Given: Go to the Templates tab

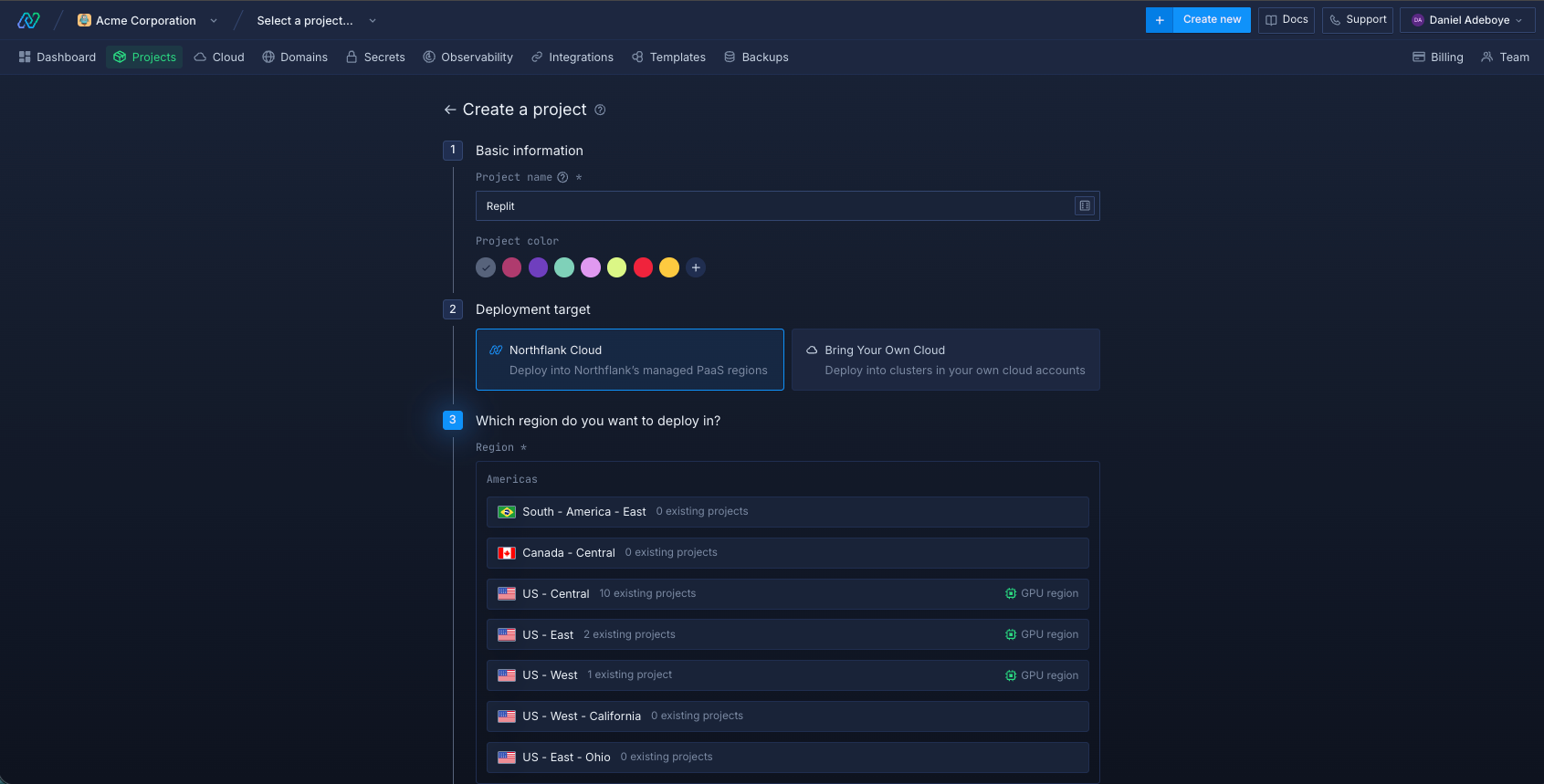Looking at the screenshot, I should click(669, 57).
